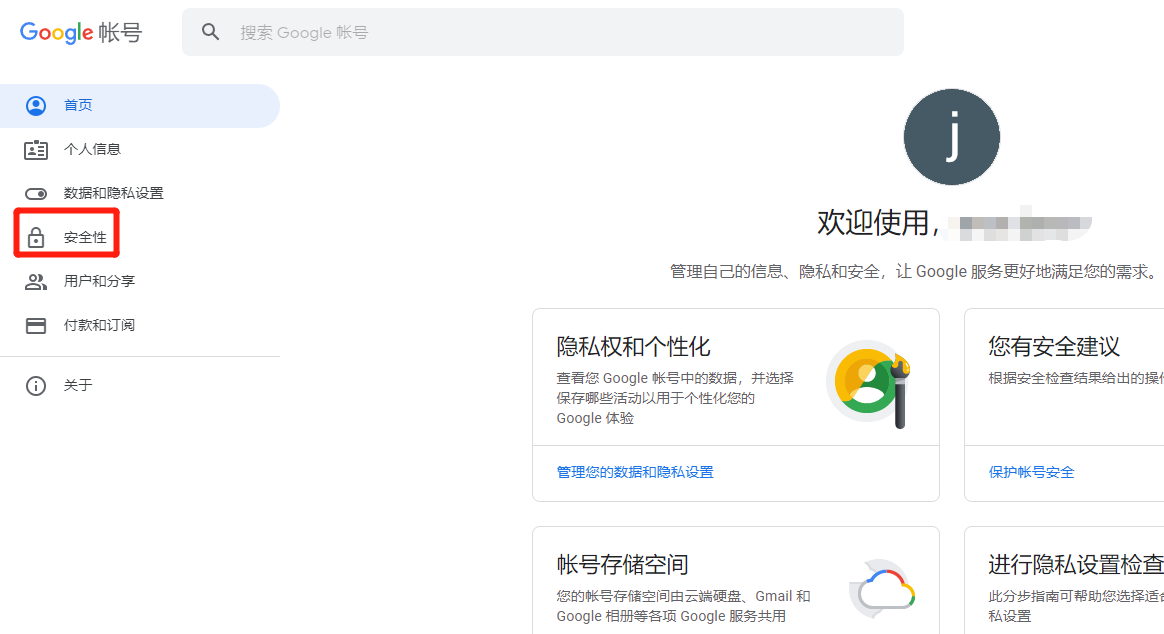Click the 欢迎使用 welcome heading

tap(878, 223)
